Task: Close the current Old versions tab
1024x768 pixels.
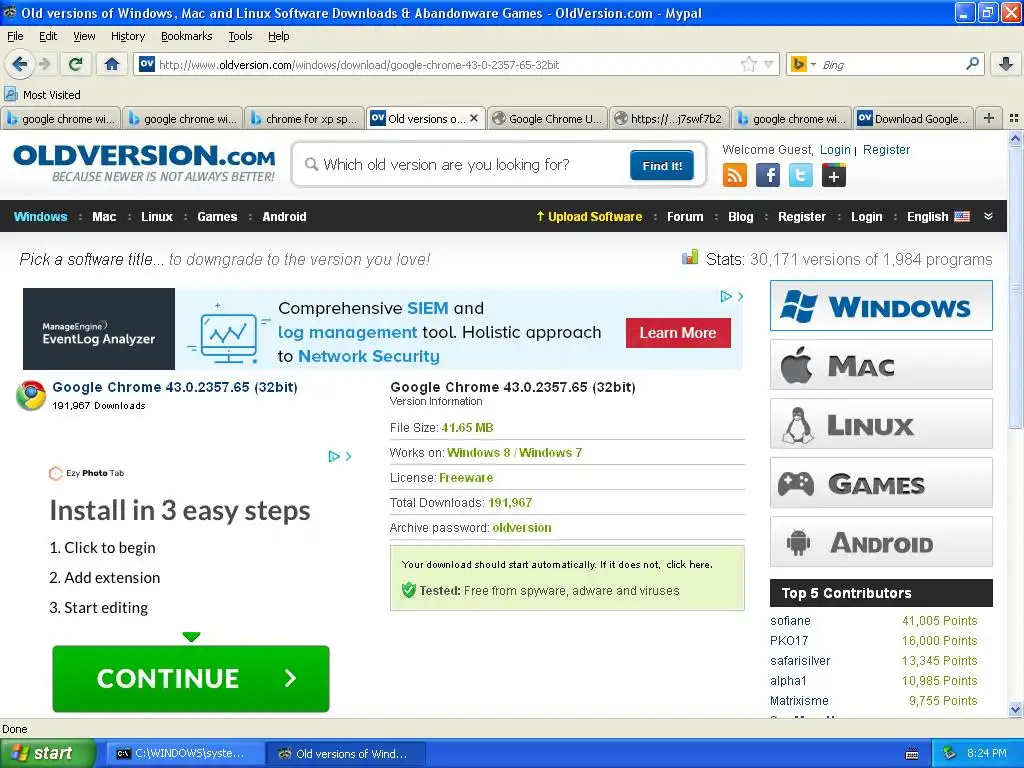Action: (x=474, y=118)
